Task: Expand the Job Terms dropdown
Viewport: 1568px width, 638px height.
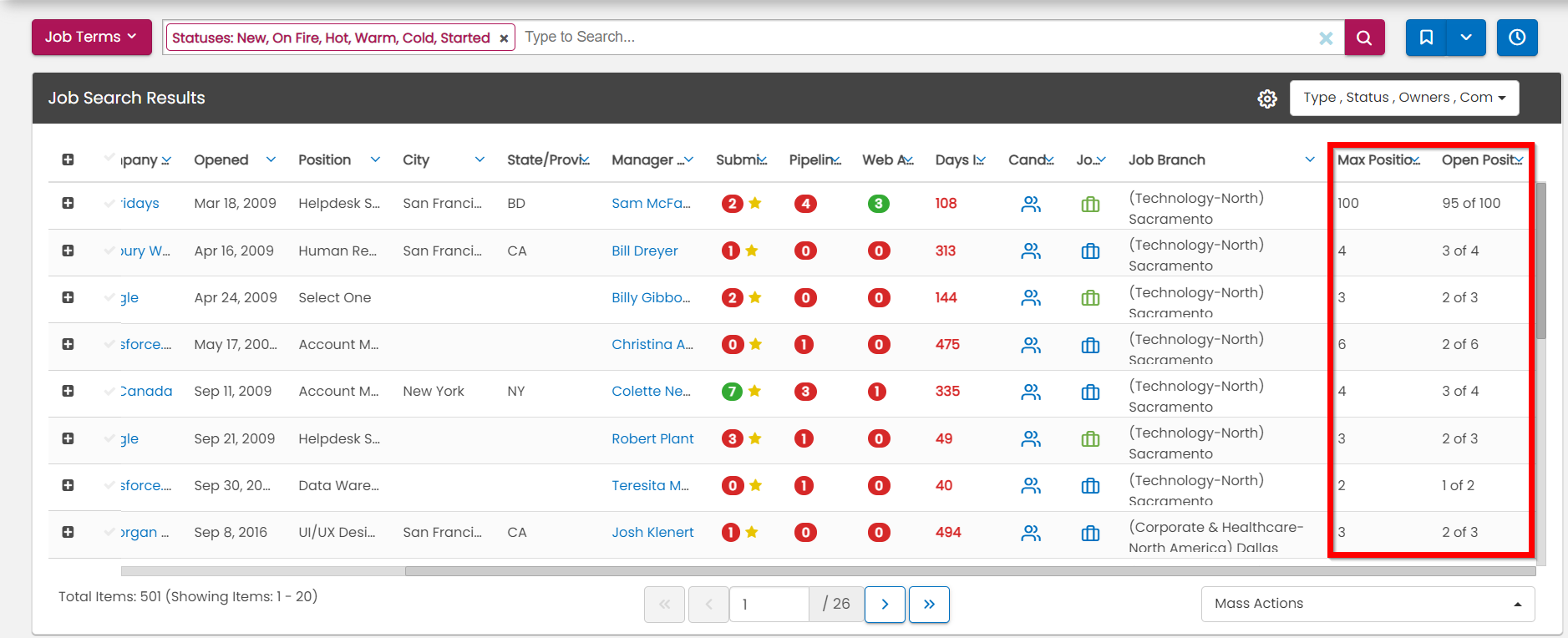Action: coord(91,37)
